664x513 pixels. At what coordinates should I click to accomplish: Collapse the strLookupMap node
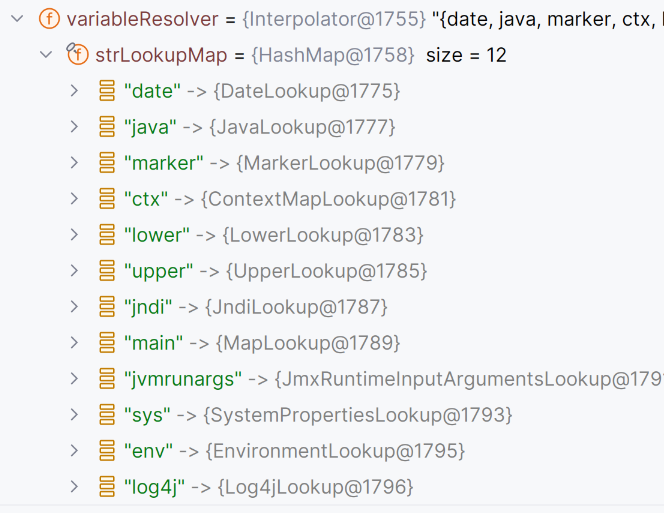[x=46, y=55]
